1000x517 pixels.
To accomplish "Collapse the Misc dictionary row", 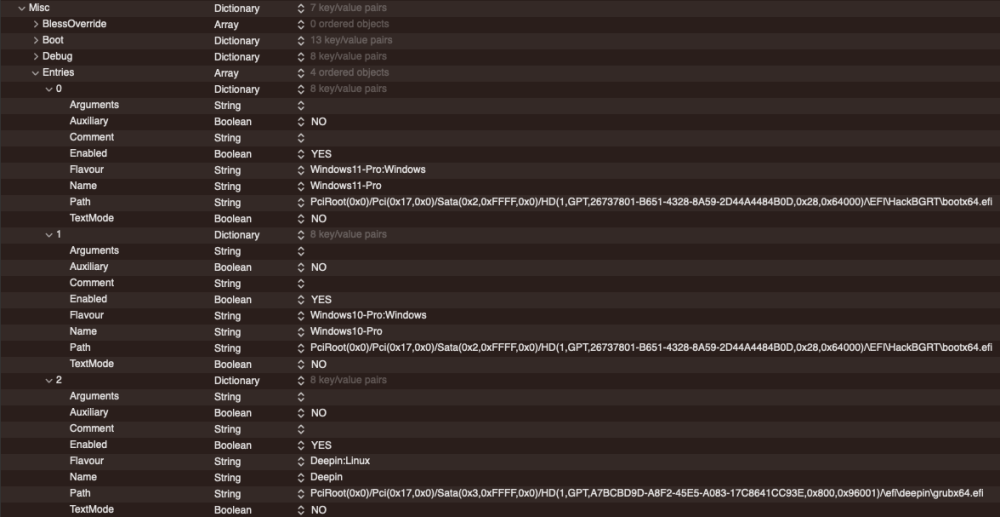I will tap(22, 8).
